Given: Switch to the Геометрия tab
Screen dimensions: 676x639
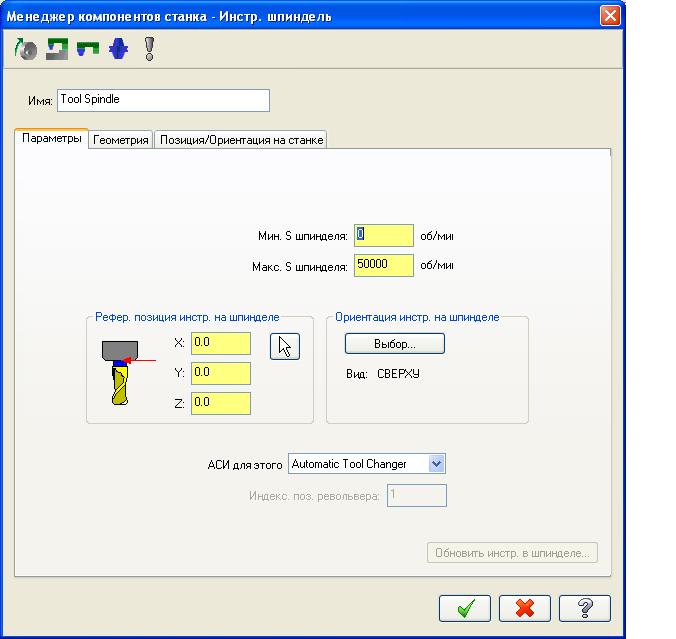Looking at the screenshot, I should click(x=121, y=140).
